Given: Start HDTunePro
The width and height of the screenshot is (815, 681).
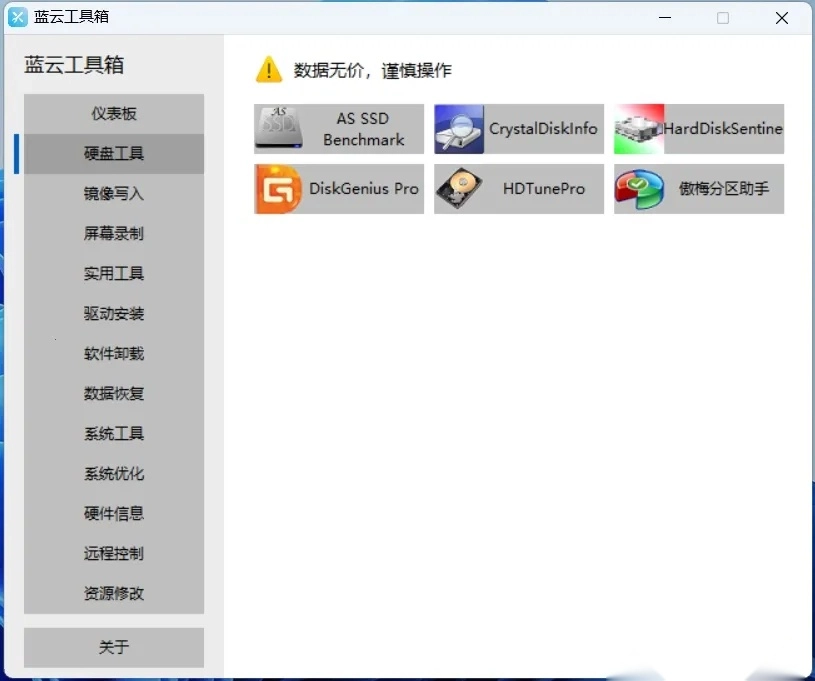Looking at the screenshot, I should coord(518,189).
